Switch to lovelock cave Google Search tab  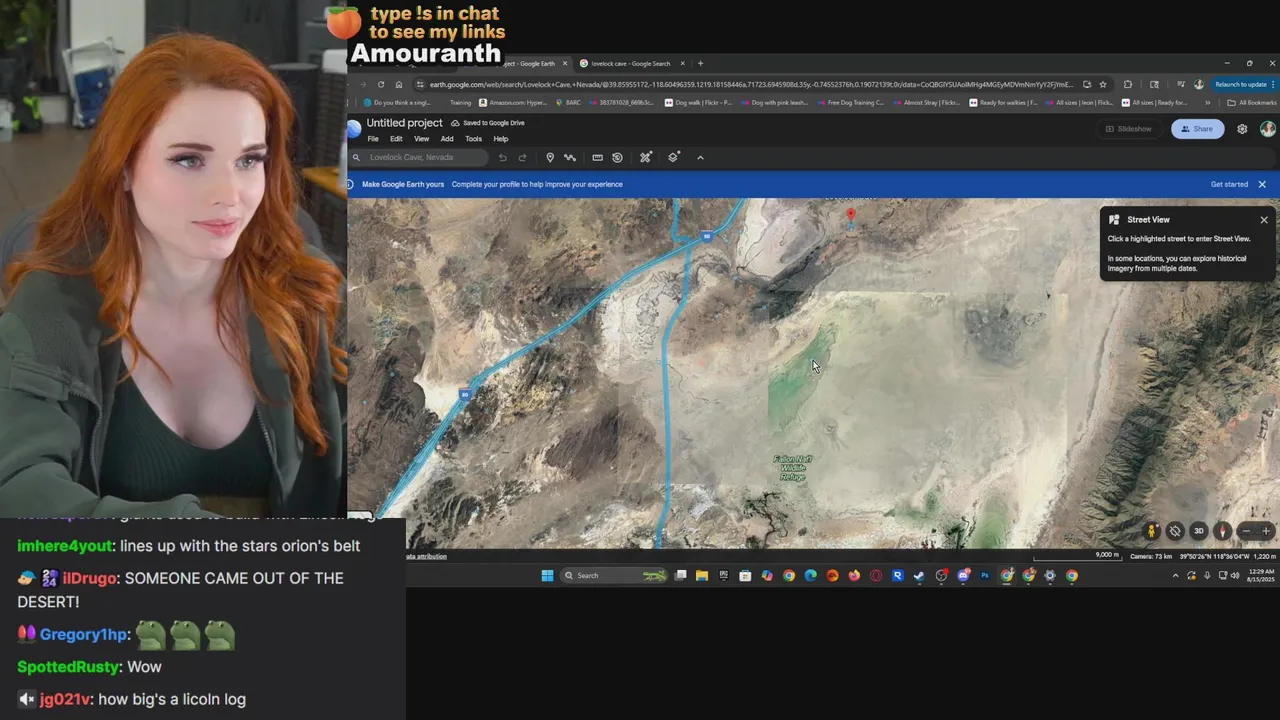630,64
